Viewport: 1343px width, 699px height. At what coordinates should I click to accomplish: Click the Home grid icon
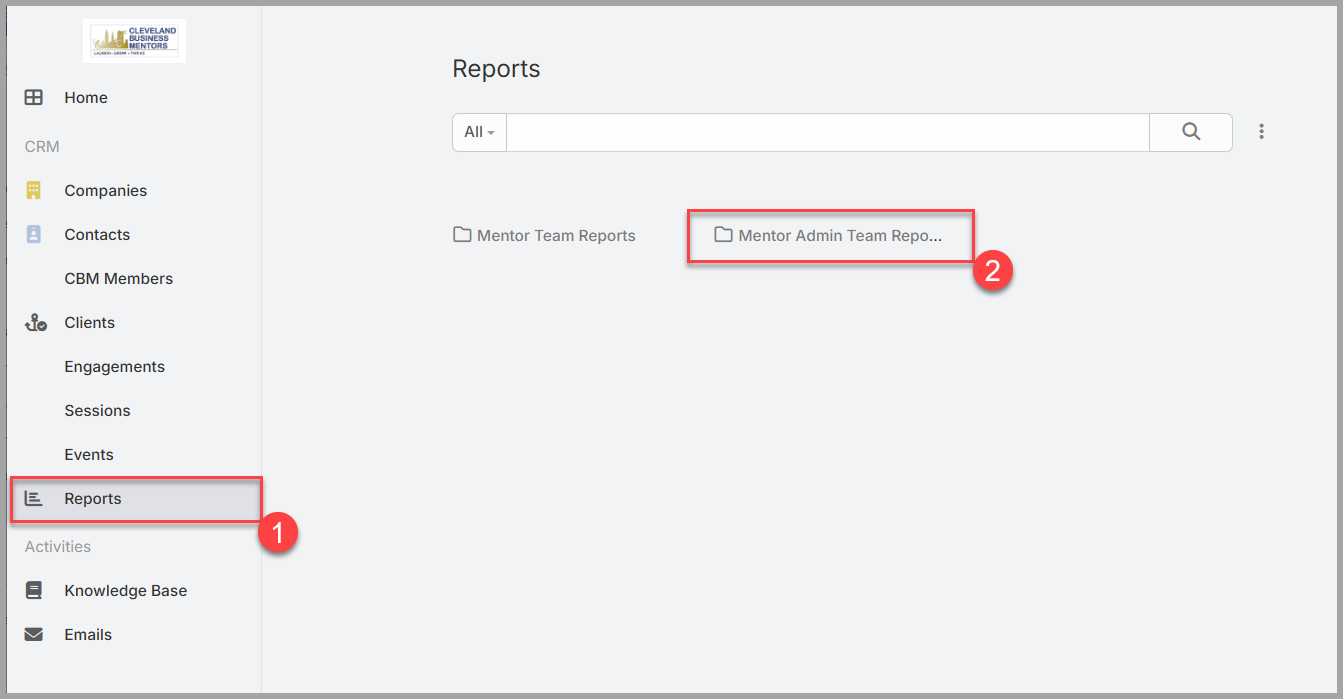[34, 97]
